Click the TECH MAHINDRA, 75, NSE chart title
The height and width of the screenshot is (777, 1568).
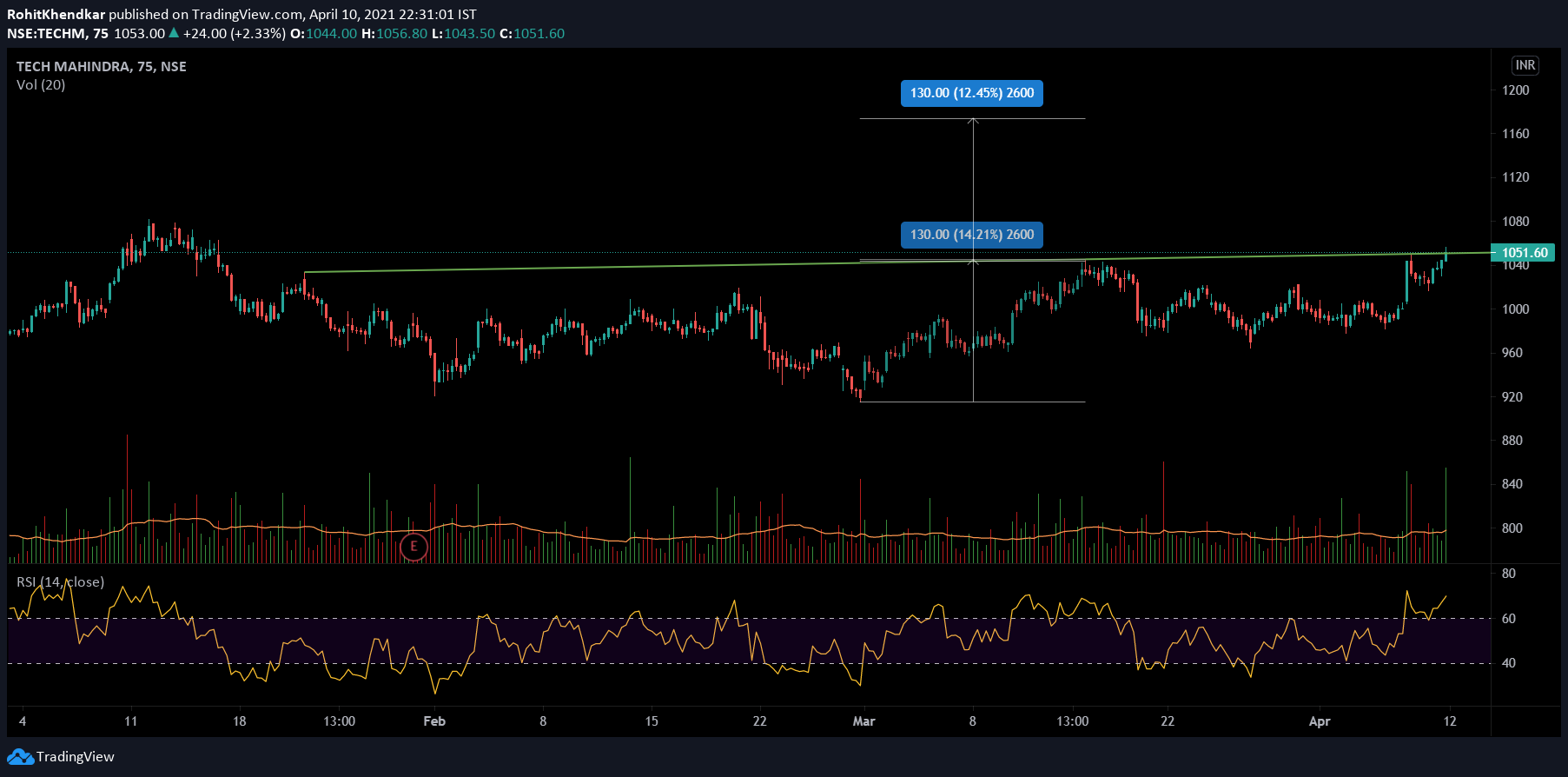(102, 66)
